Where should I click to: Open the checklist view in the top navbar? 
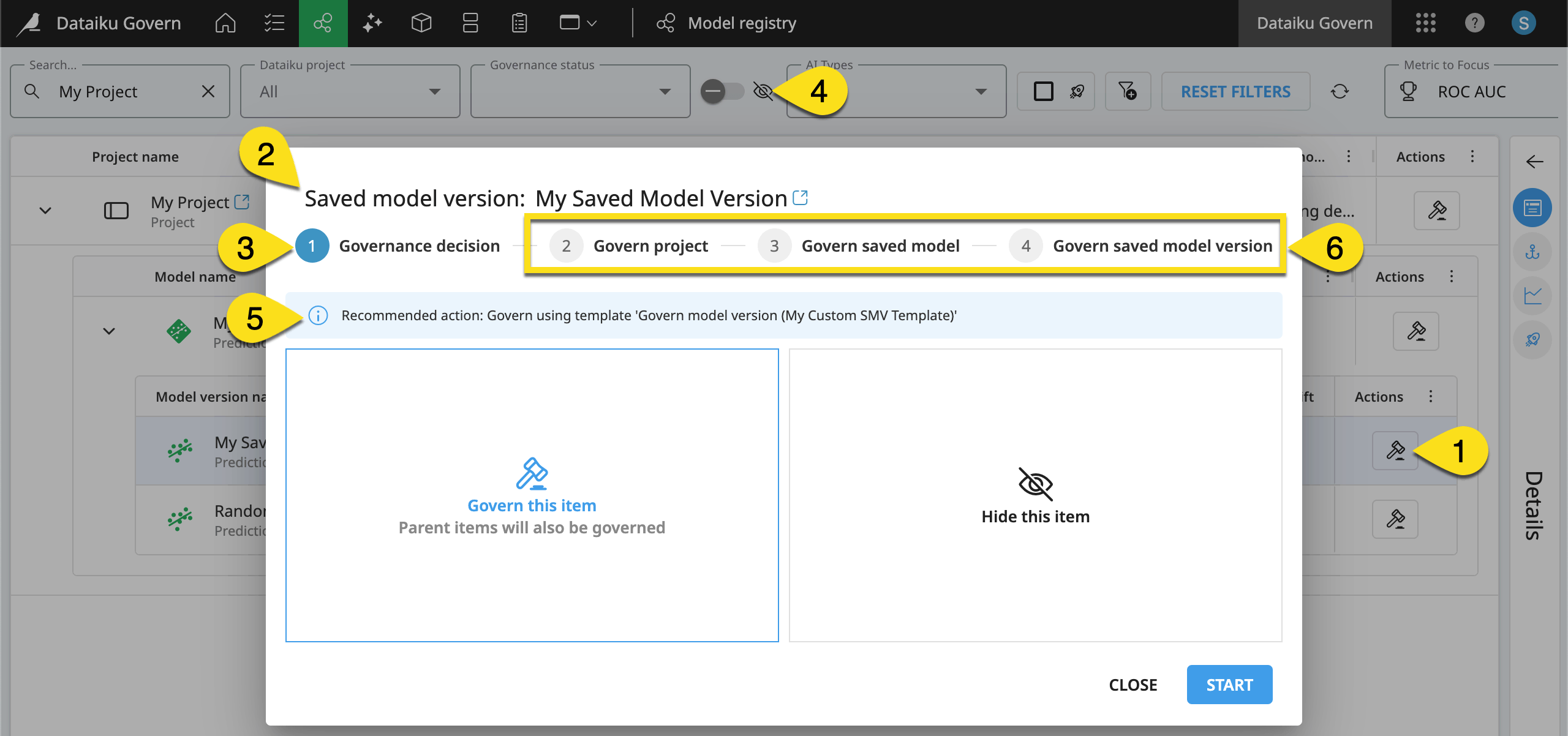click(x=274, y=23)
